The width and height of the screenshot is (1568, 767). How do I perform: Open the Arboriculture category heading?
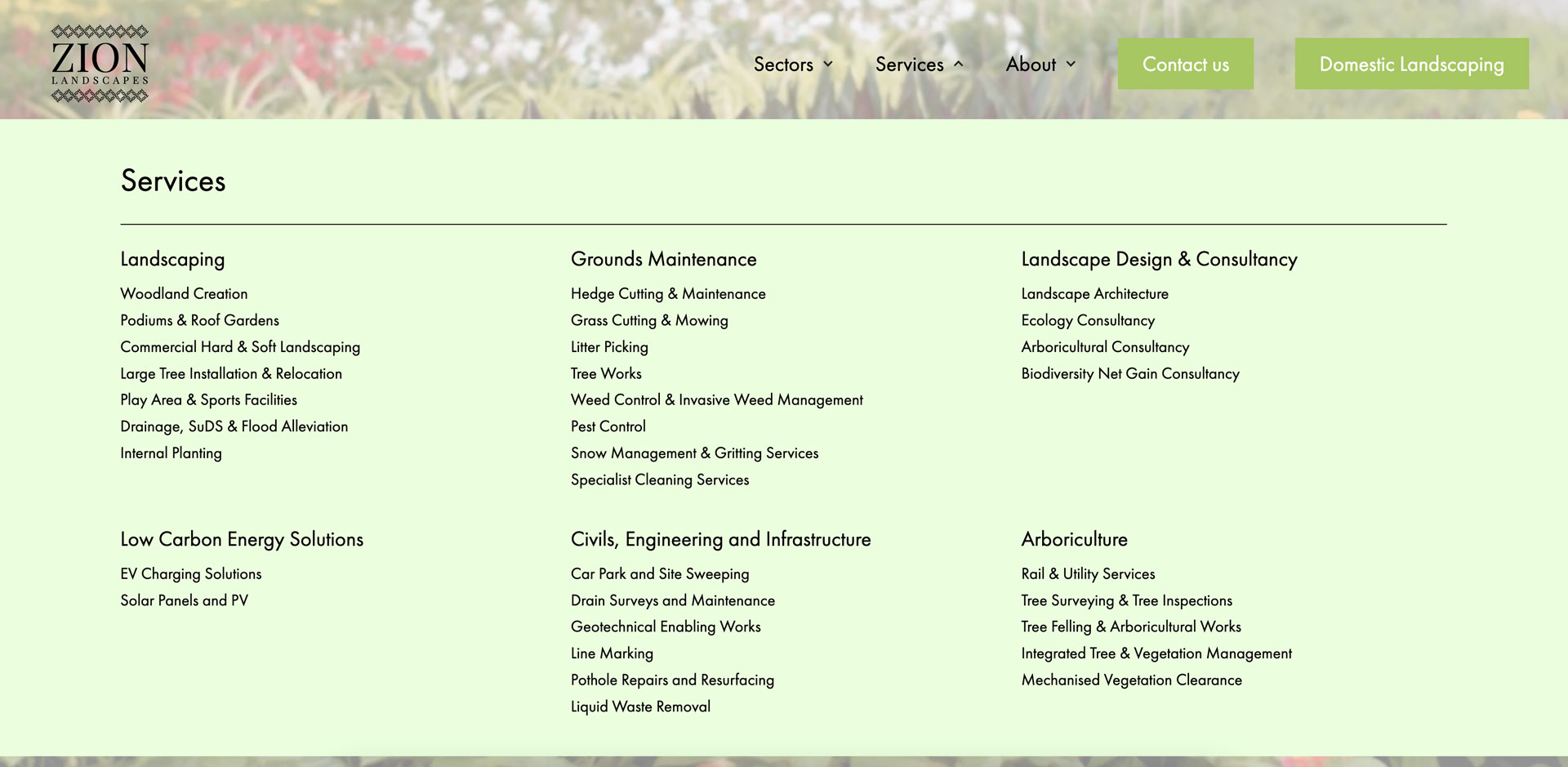[x=1074, y=539]
